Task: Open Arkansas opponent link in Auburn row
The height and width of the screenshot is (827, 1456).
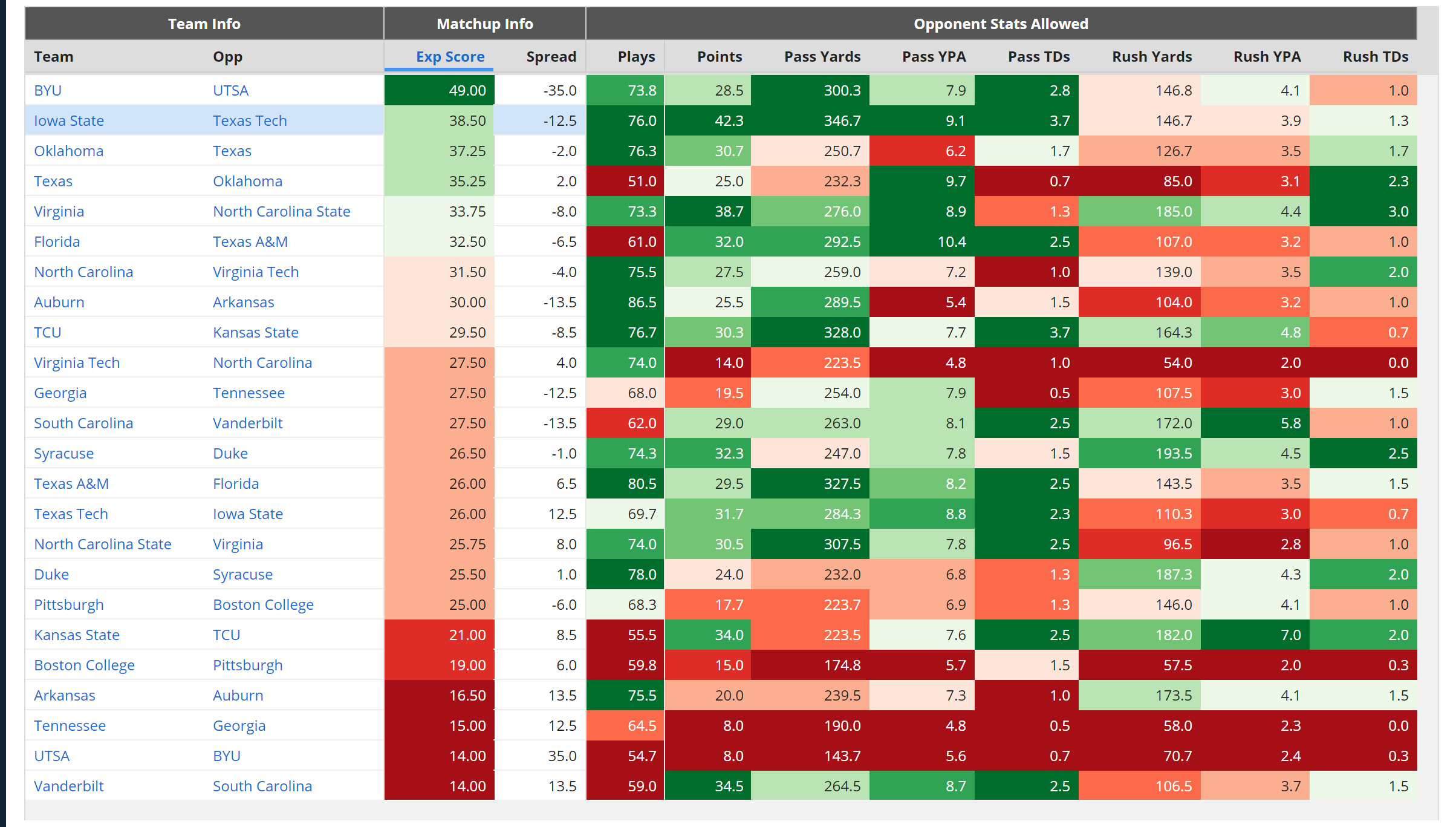Action: coord(243,302)
